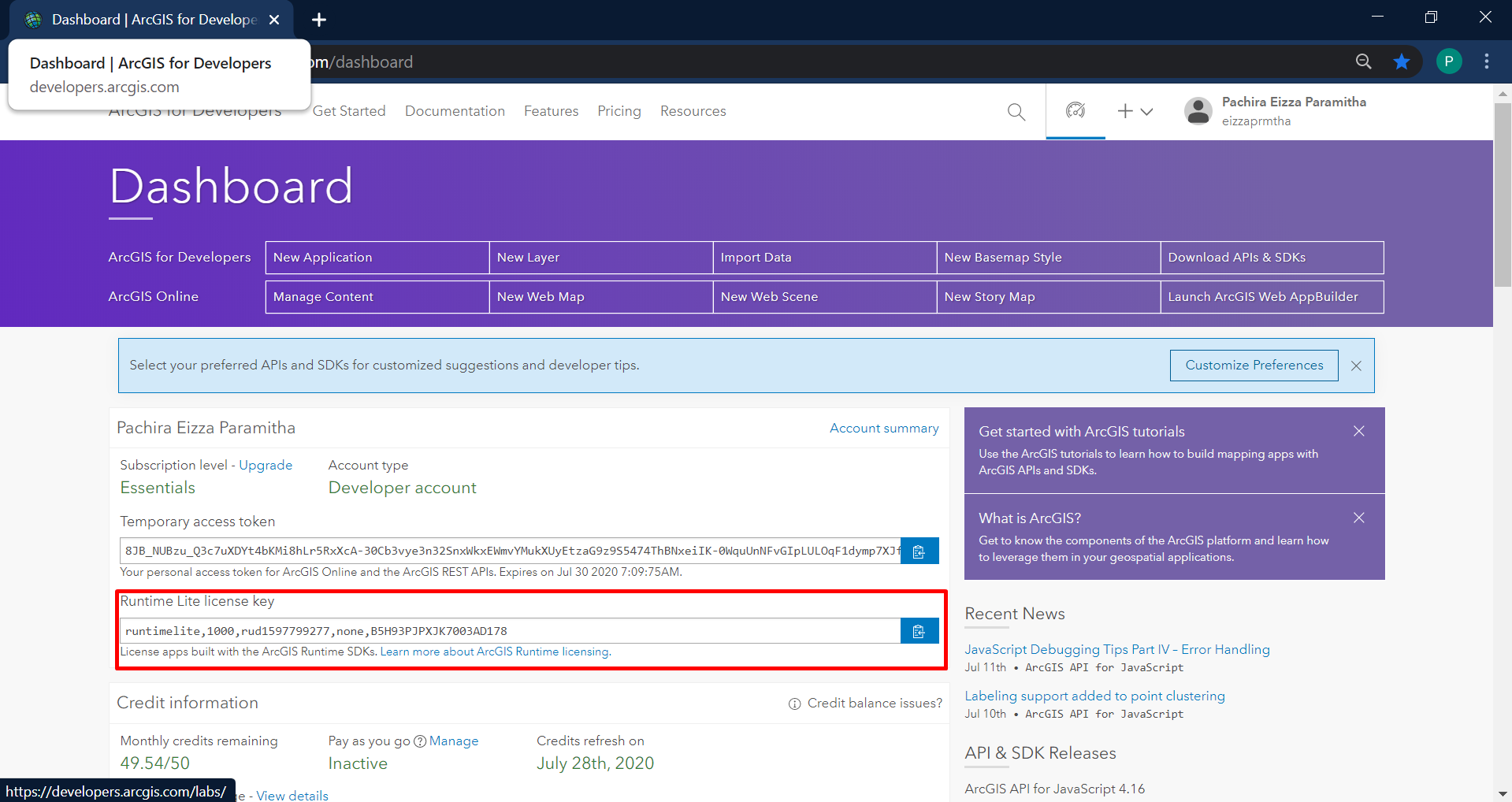Open the Get Started menu
This screenshot has height=802, width=1512.
[349, 111]
